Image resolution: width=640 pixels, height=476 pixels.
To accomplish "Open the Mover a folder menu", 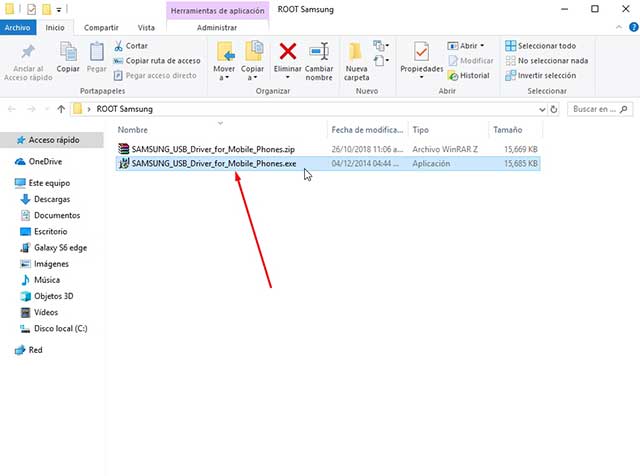I will 224,61.
